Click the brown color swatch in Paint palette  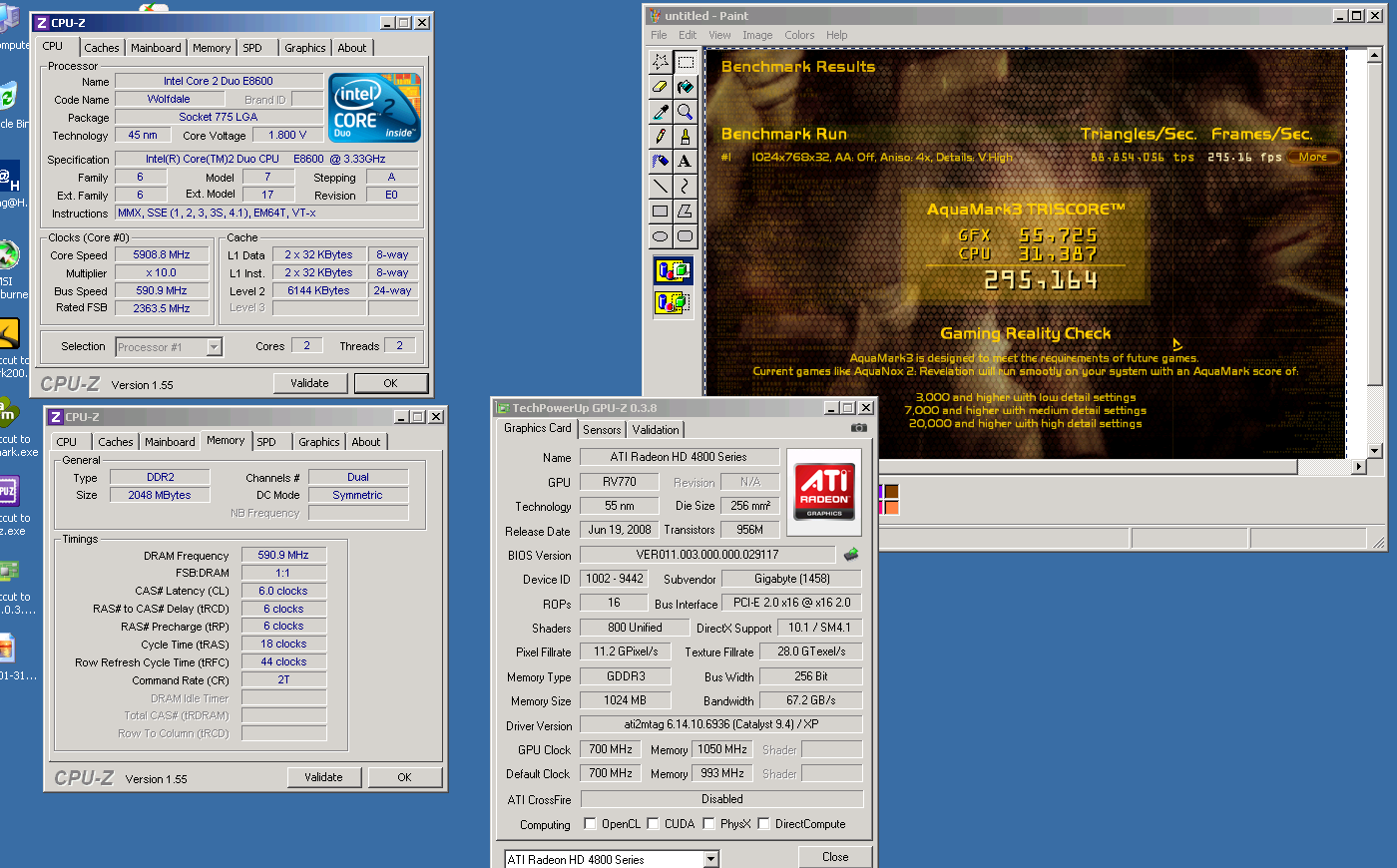click(x=890, y=493)
